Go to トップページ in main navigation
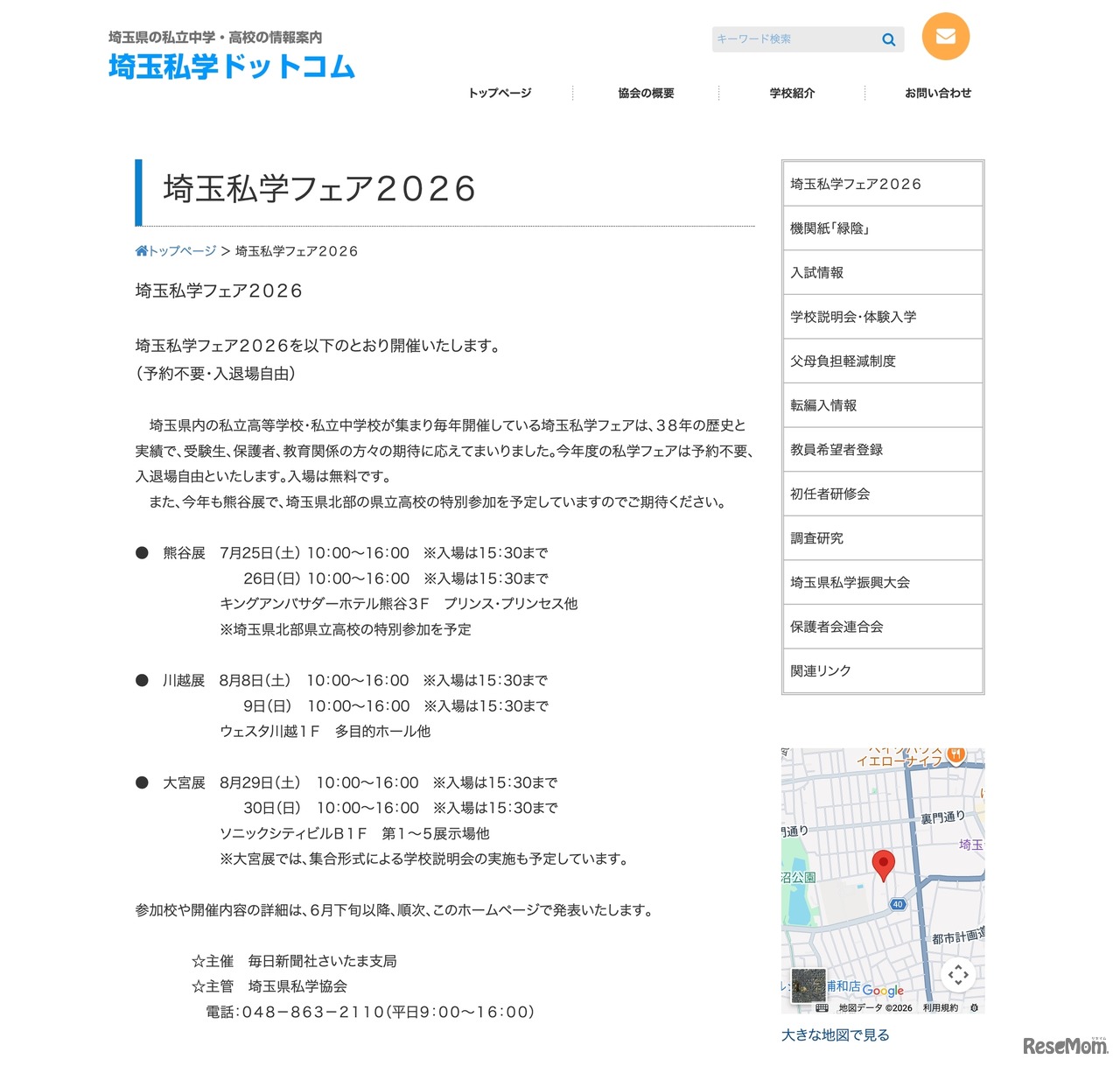The image size is (1120, 1066). tap(500, 93)
